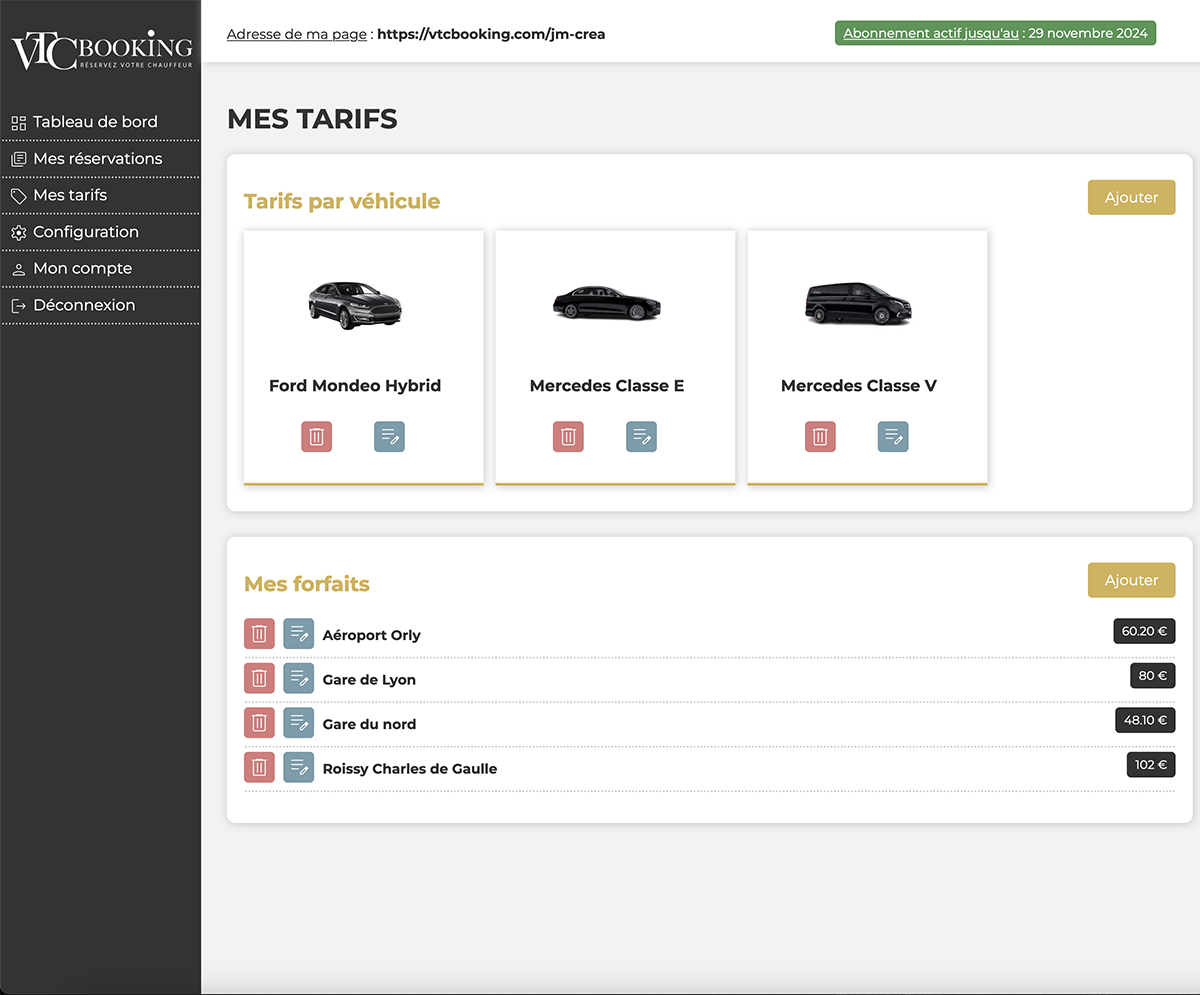This screenshot has height=995, width=1200.
Task: Click the Abonnement actif jusqu'au badge
Action: [x=995, y=33]
